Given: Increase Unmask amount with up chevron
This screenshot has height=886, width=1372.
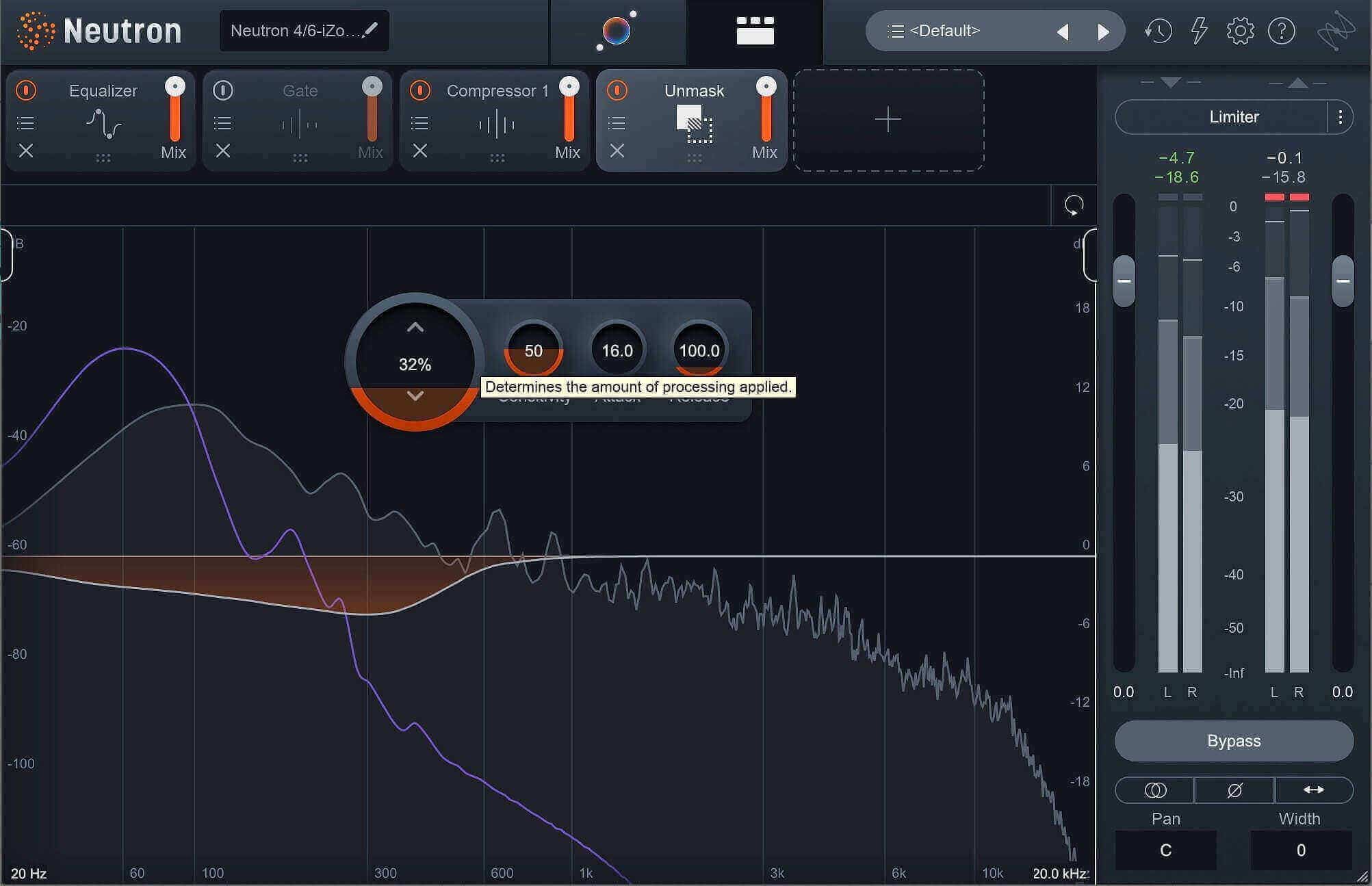Looking at the screenshot, I should 415,328.
